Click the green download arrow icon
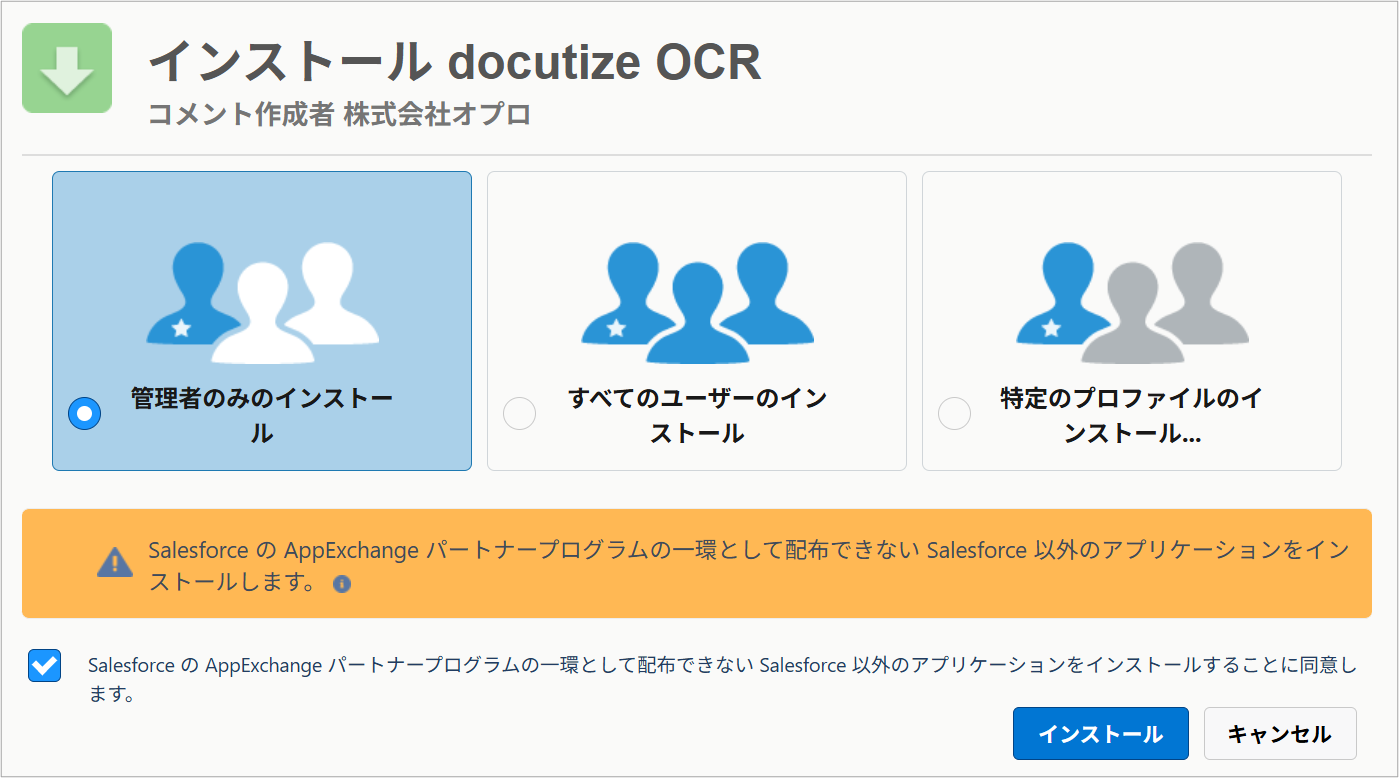1399x778 pixels. tap(66, 69)
